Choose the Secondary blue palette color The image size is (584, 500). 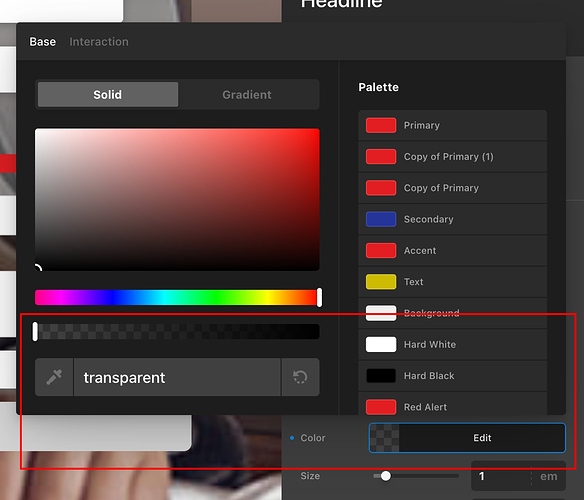click(452, 219)
